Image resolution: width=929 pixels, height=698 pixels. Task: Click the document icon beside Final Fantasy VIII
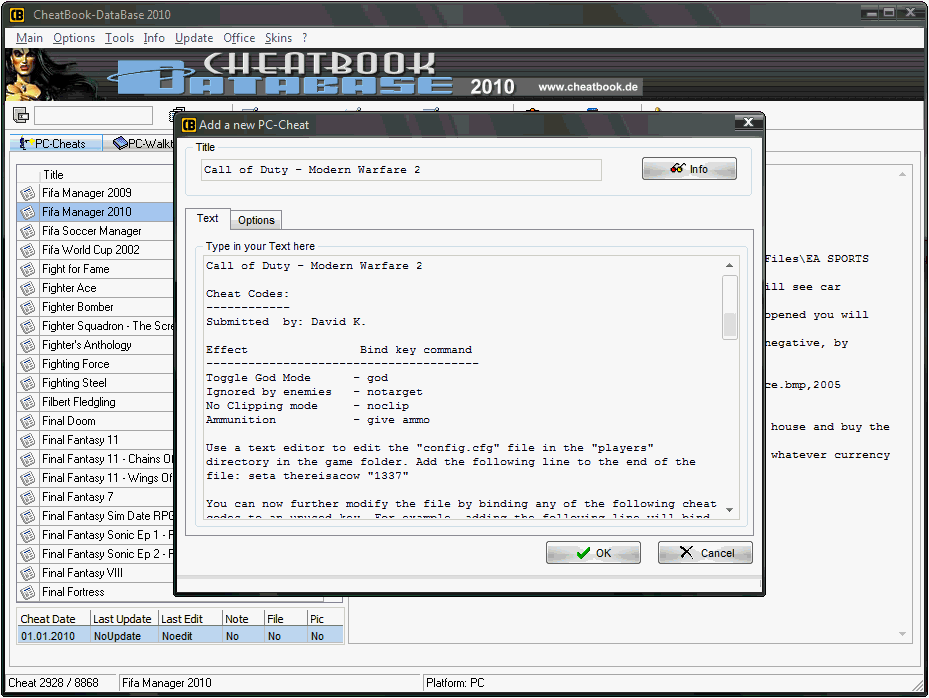point(29,573)
